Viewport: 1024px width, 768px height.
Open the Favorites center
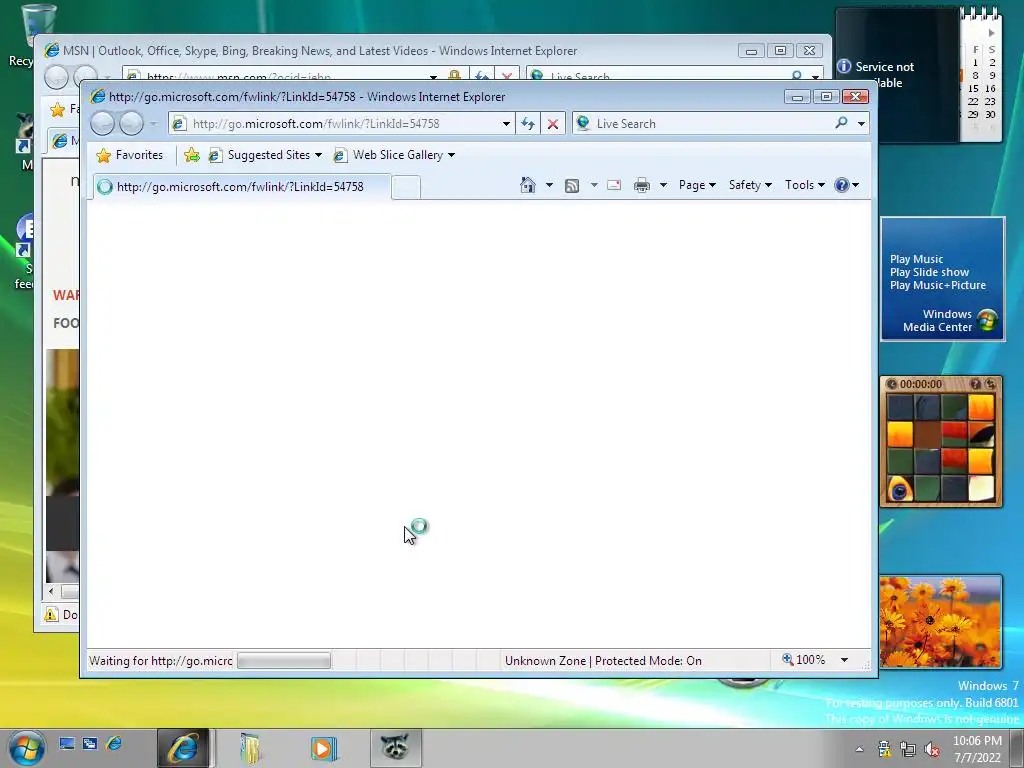coord(129,155)
